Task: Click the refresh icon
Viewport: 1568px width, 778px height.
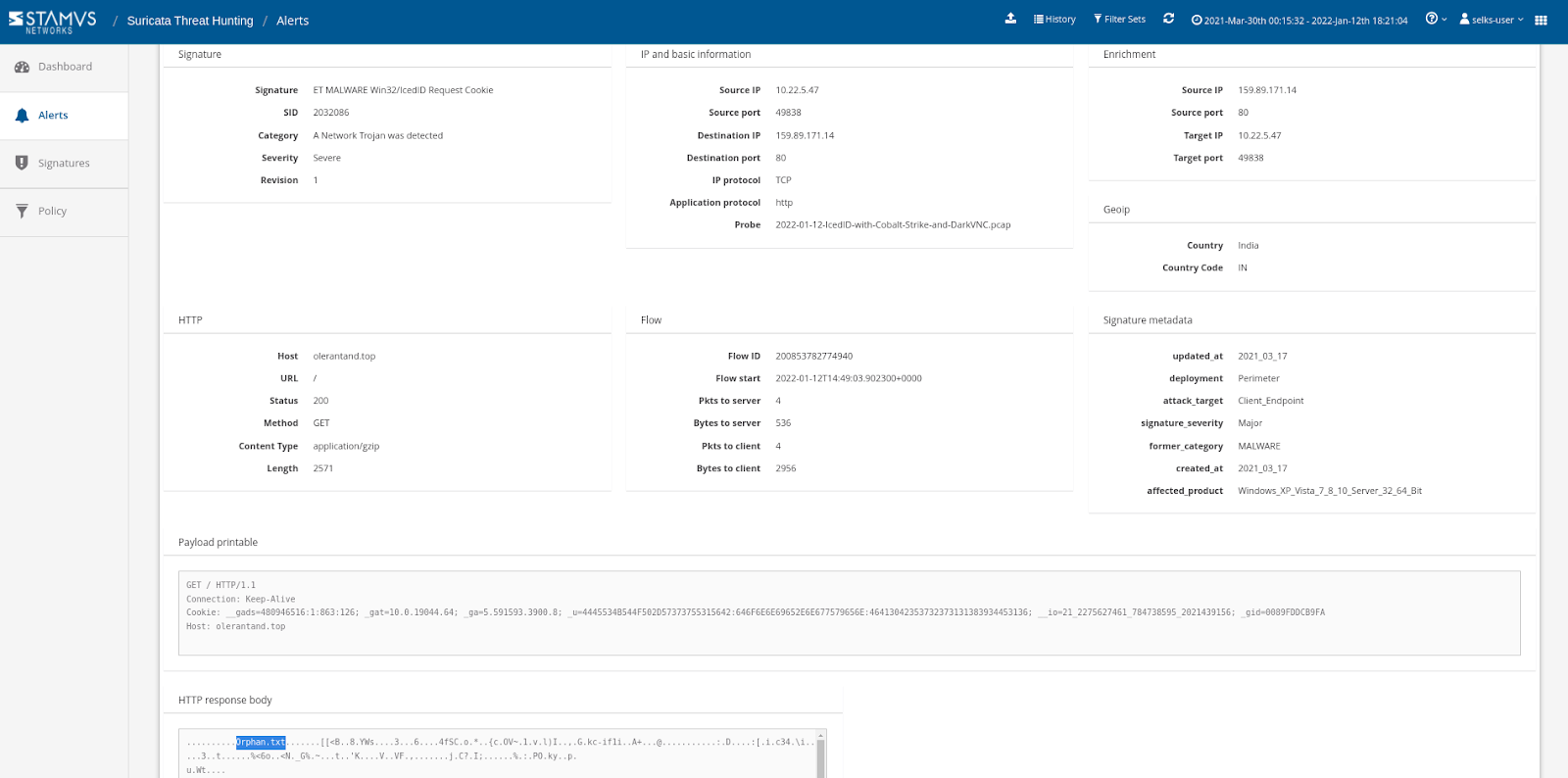Action: click(x=1168, y=19)
